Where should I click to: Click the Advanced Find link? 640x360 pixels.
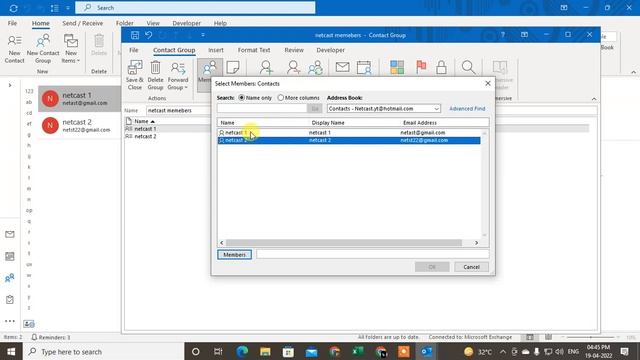pyautogui.click(x=467, y=109)
